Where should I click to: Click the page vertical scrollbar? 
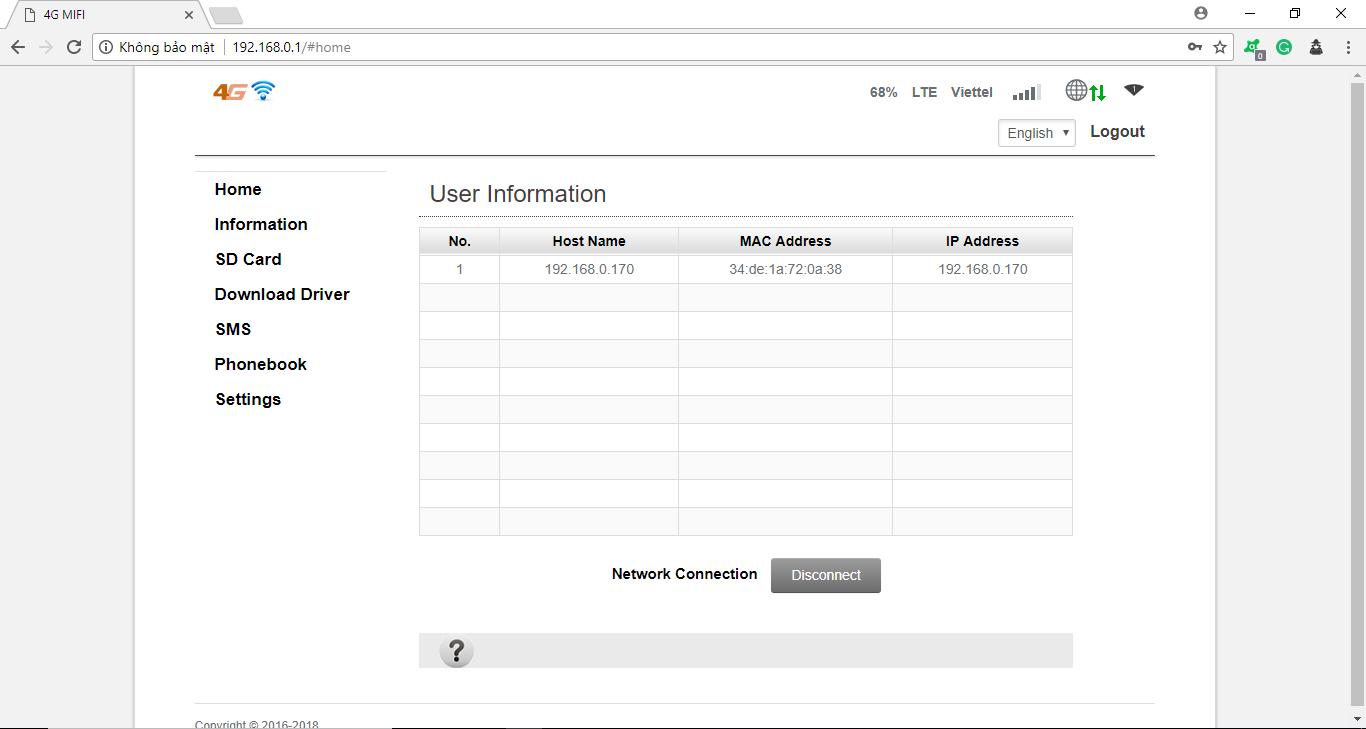coord(1357,392)
